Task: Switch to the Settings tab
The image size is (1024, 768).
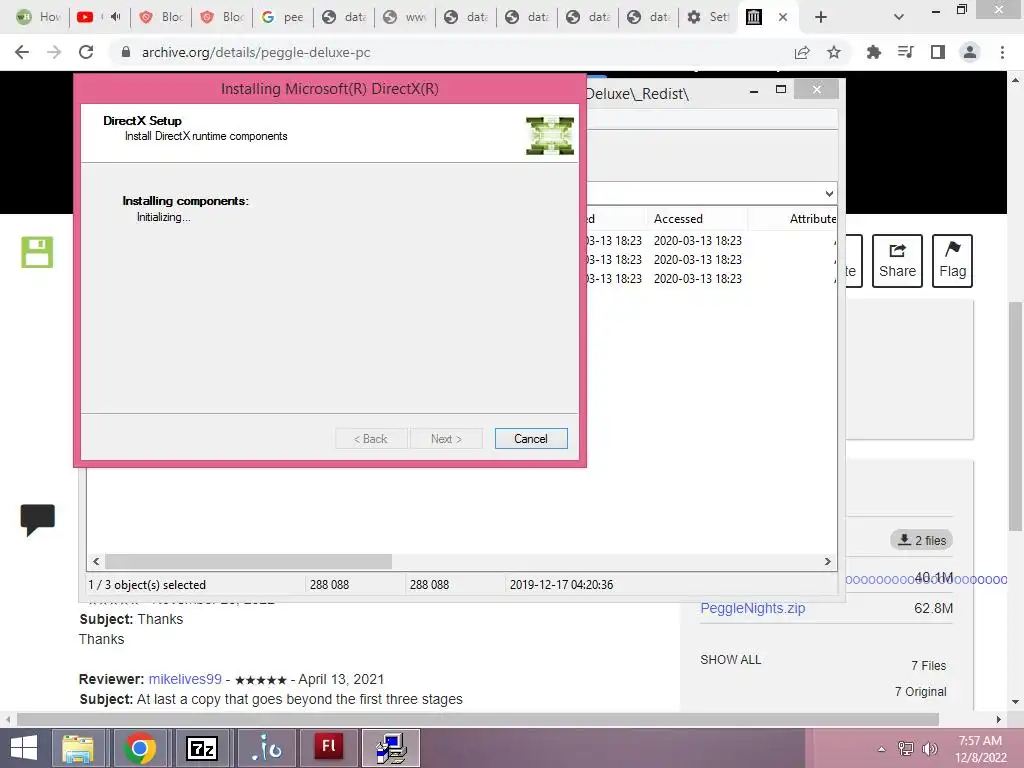Action: tap(709, 17)
